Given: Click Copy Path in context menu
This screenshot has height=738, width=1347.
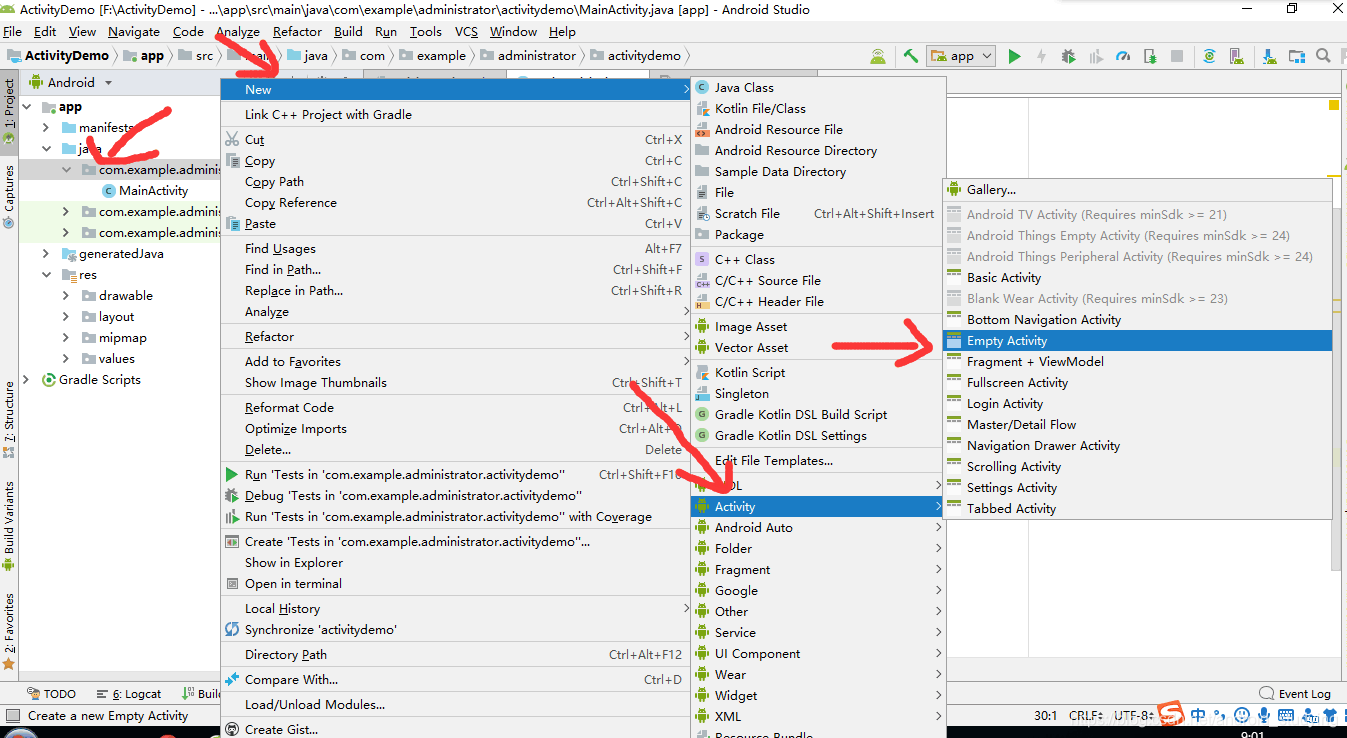Looking at the screenshot, I should 455,182.
